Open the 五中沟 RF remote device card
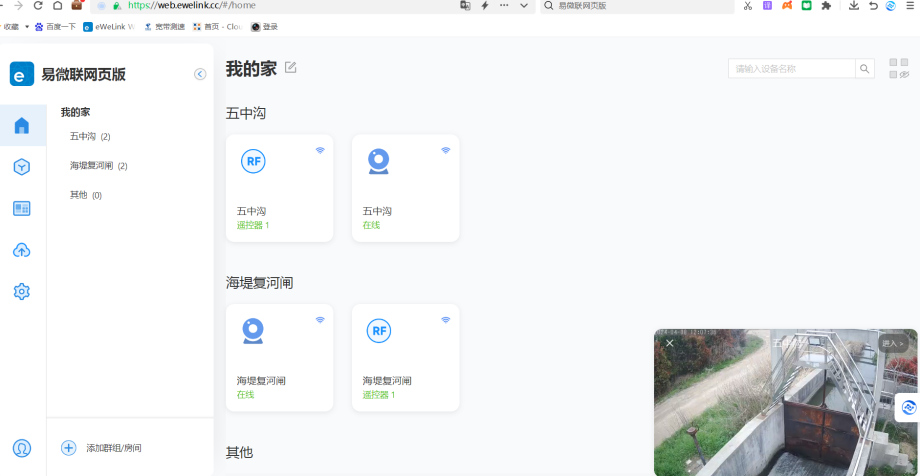This screenshot has height=476, width=920. (x=279, y=188)
